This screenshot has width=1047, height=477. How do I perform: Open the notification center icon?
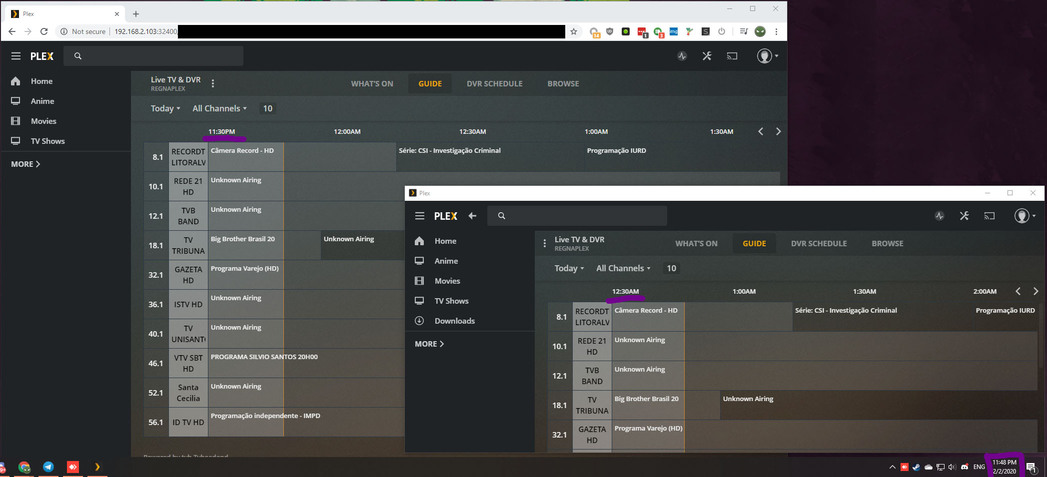point(1031,467)
